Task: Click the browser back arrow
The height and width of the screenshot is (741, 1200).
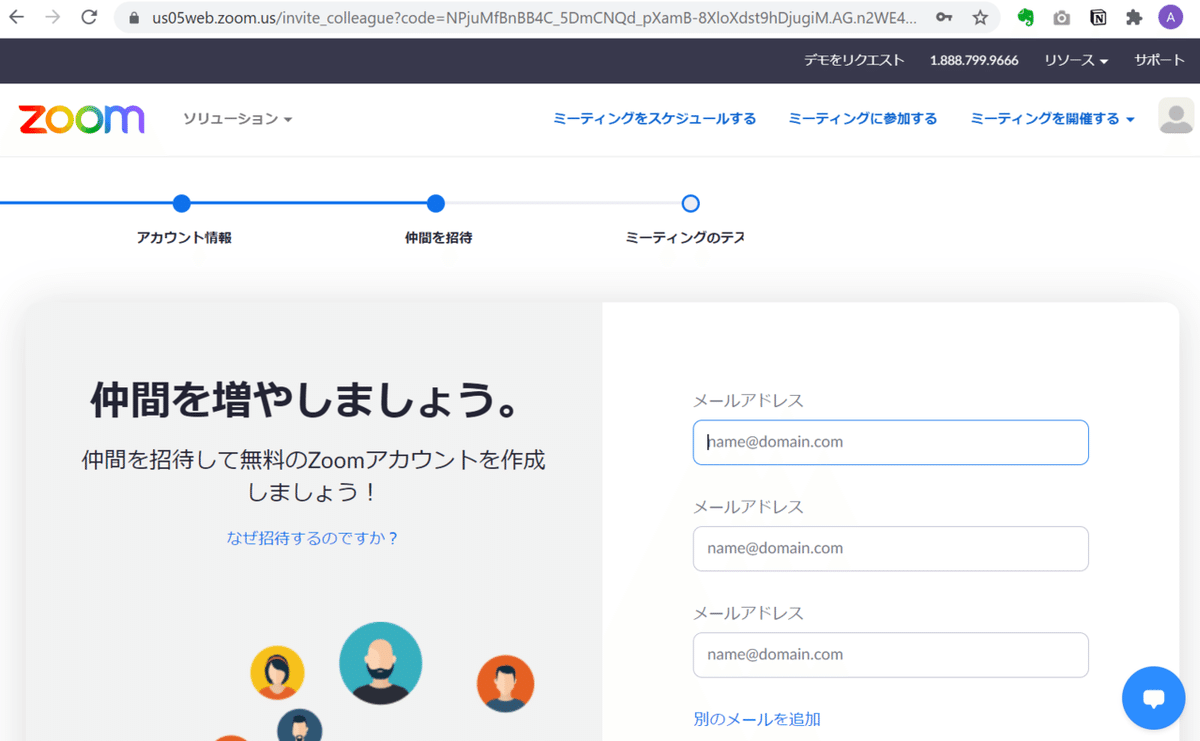Action: [17, 17]
